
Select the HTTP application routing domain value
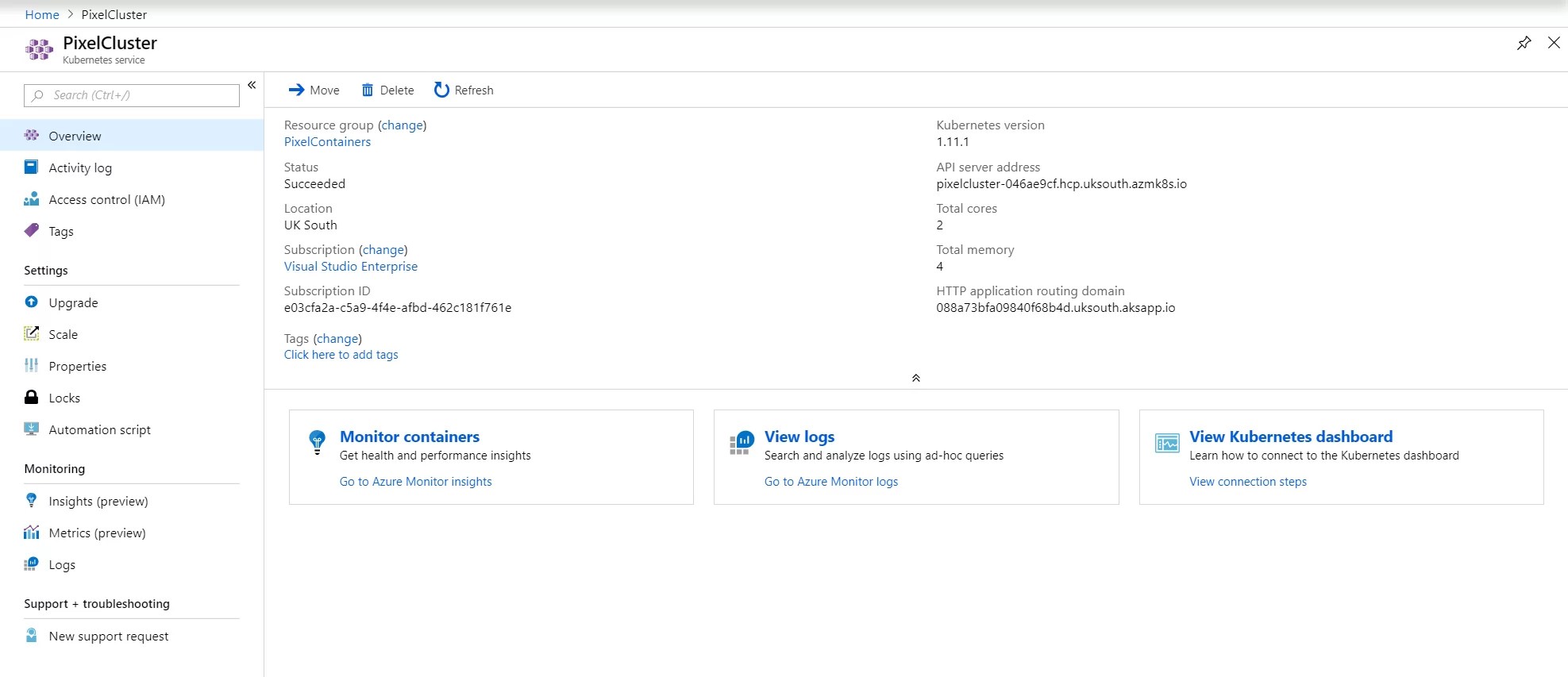tap(1056, 307)
